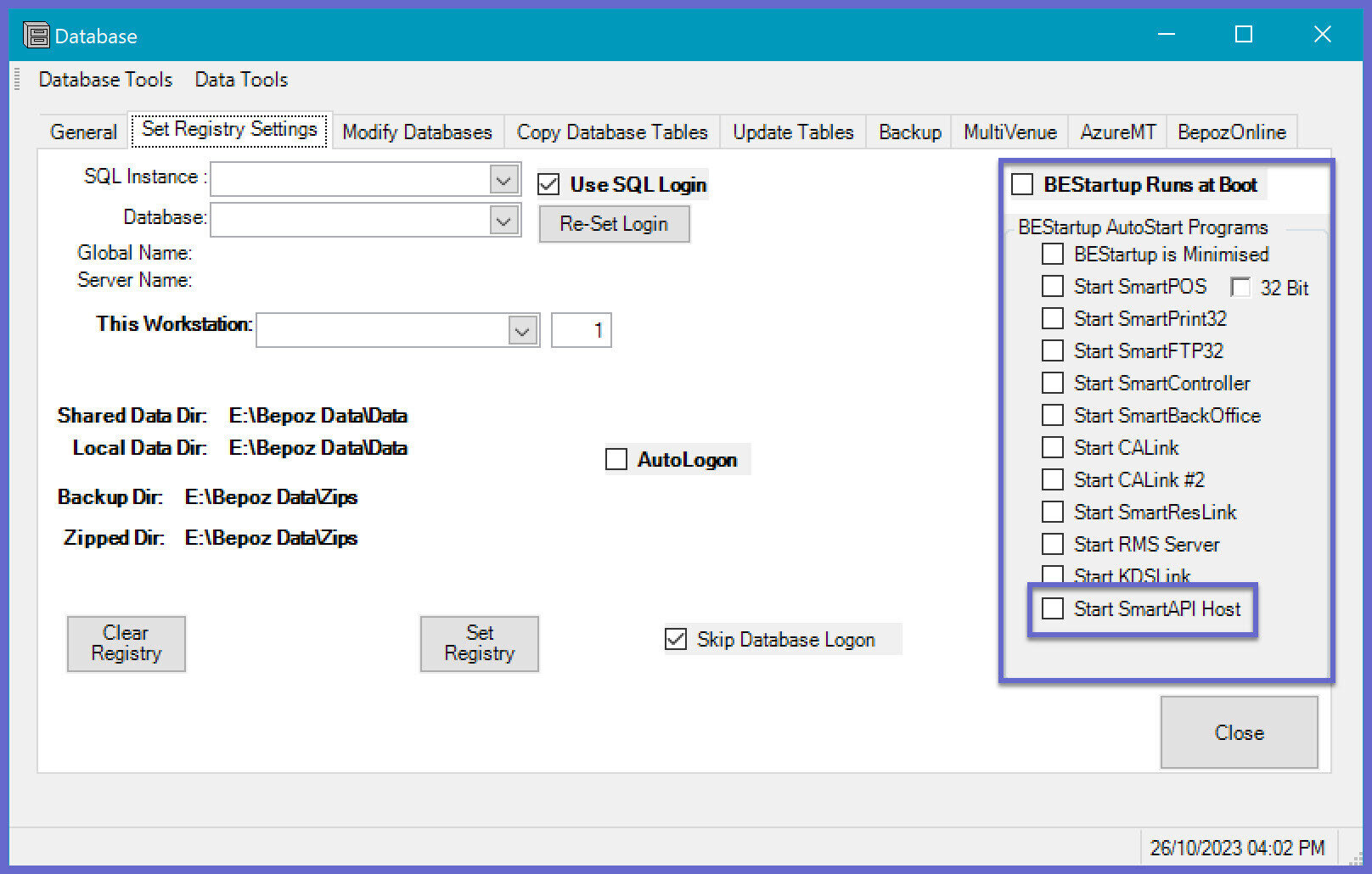
Task: Enable Start SmartBackOffice
Action: 1053,415
